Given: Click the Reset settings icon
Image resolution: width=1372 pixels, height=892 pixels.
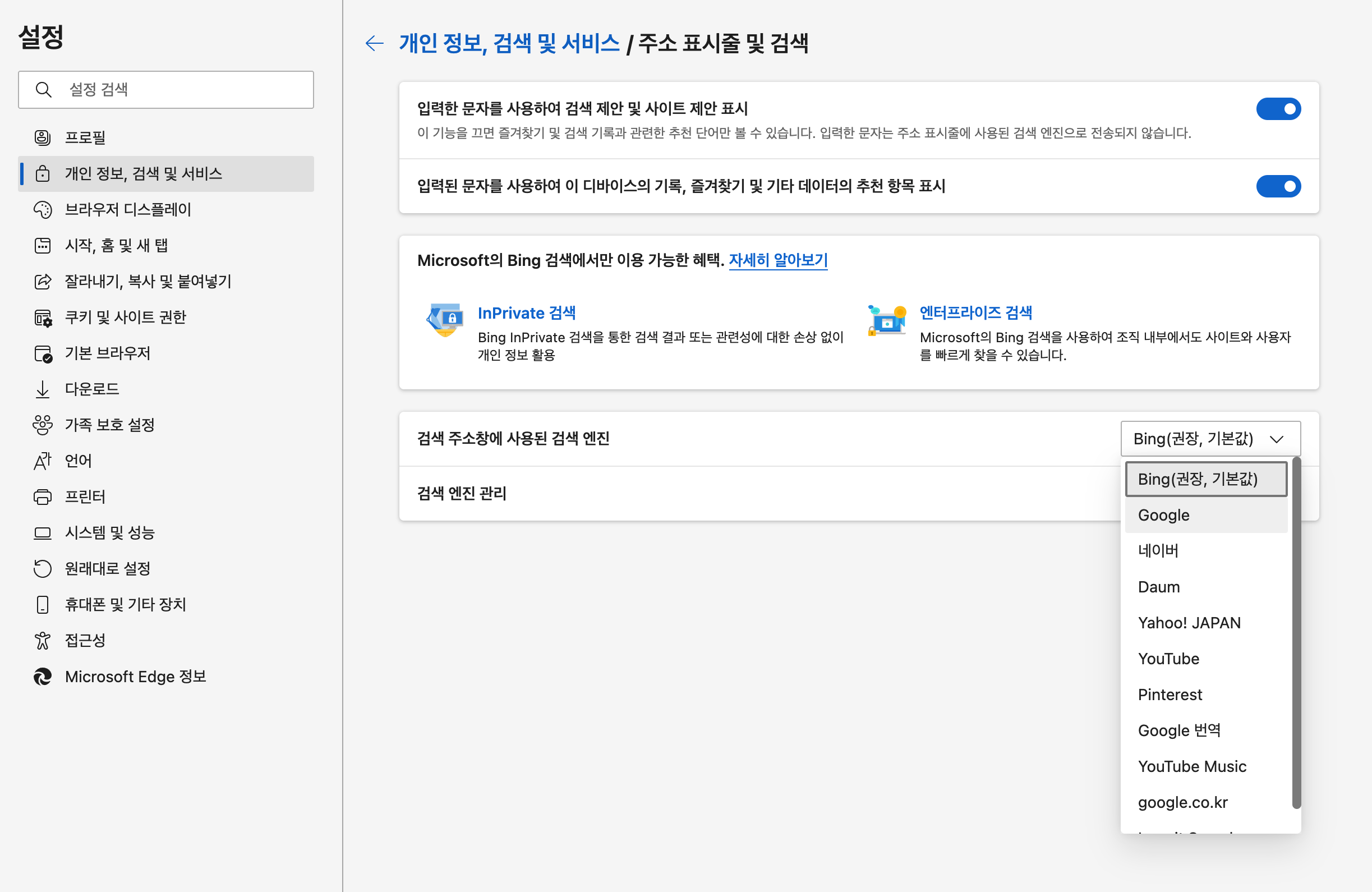Looking at the screenshot, I should click(x=43, y=568).
